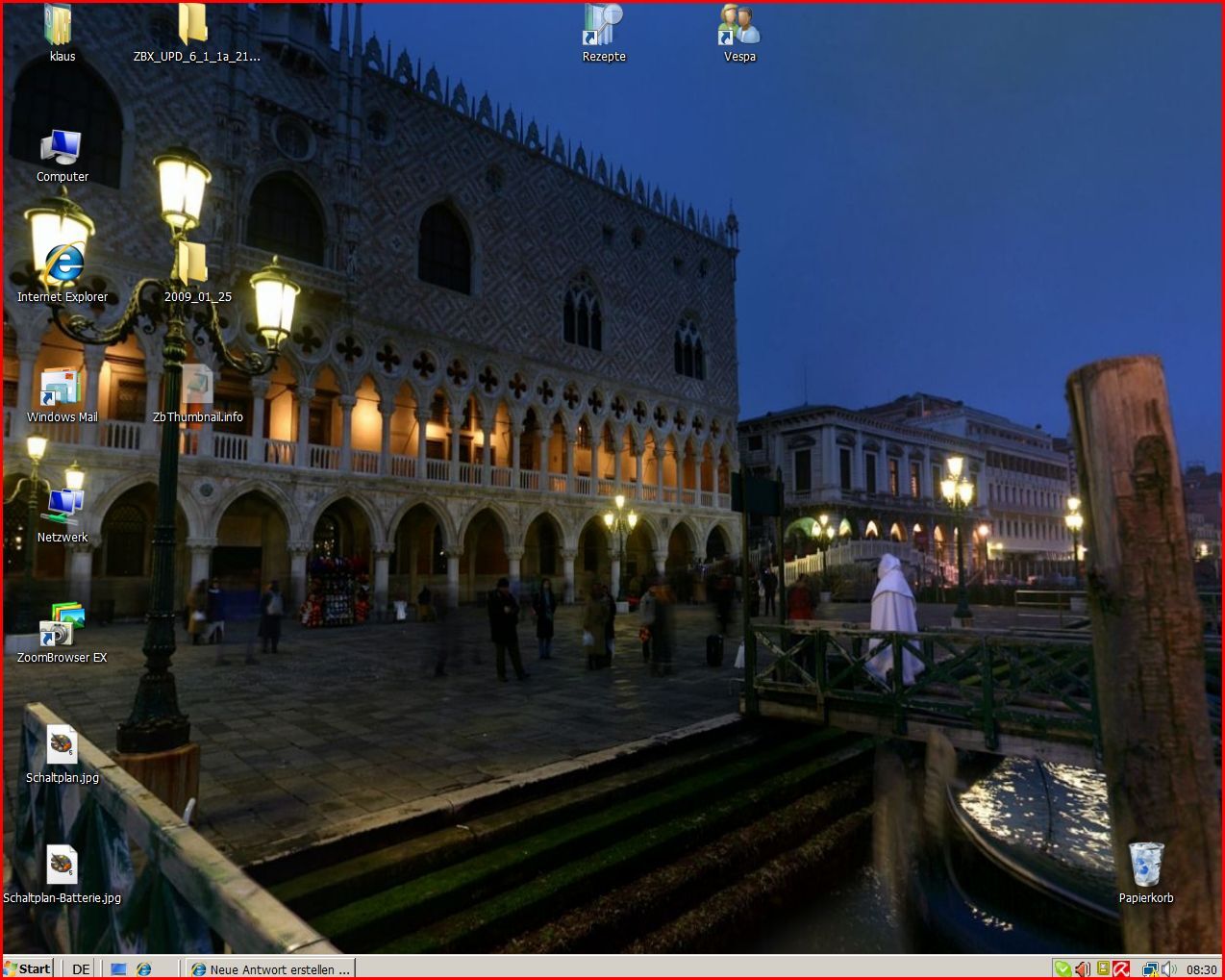Click Show Desktop in quick launch

(x=119, y=968)
